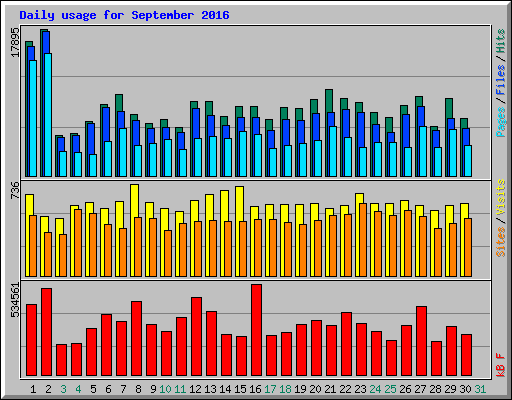Click the orange sites bar for day 4

click(x=78, y=243)
